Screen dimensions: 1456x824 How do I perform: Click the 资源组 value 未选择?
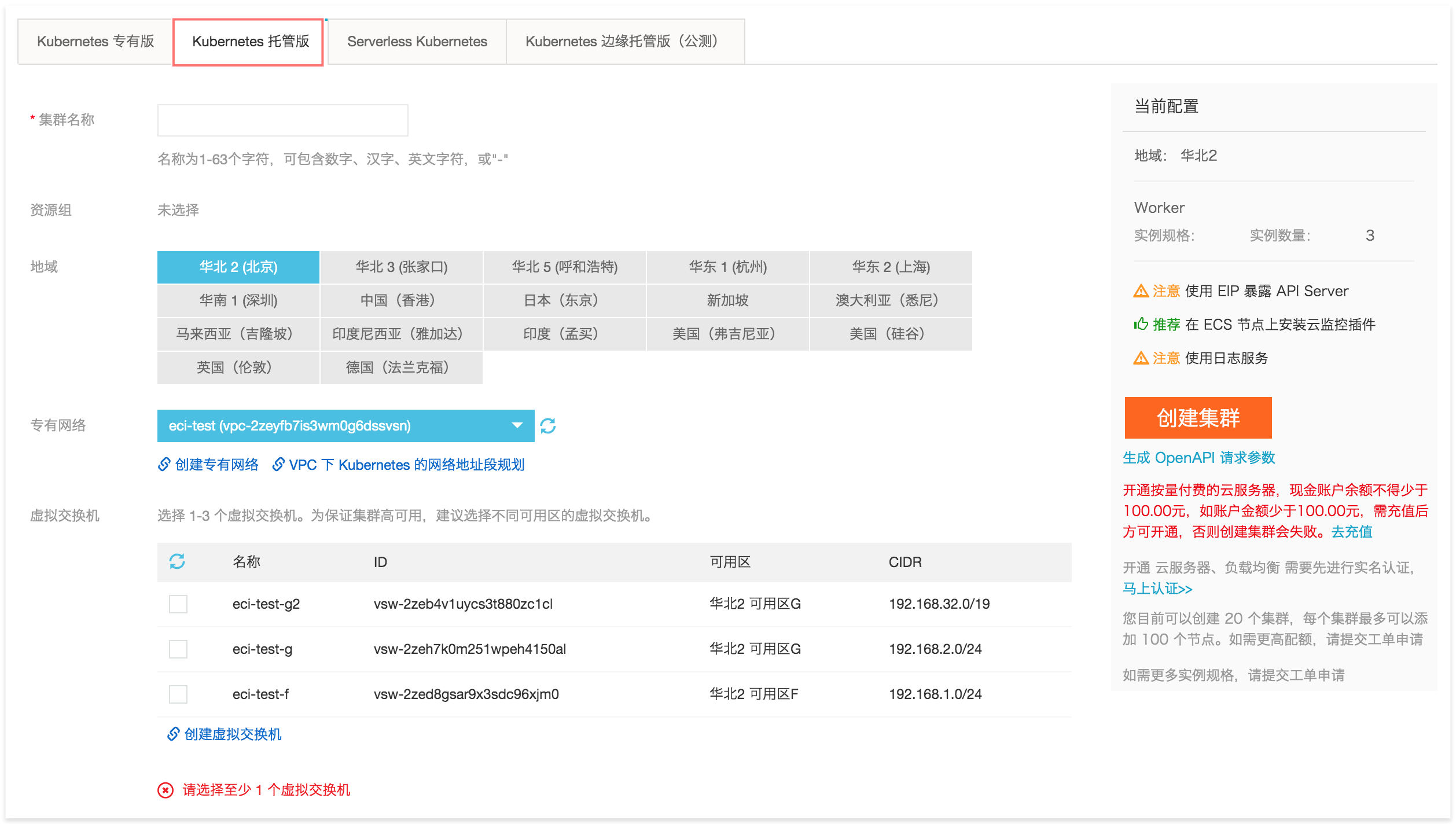tap(178, 210)
